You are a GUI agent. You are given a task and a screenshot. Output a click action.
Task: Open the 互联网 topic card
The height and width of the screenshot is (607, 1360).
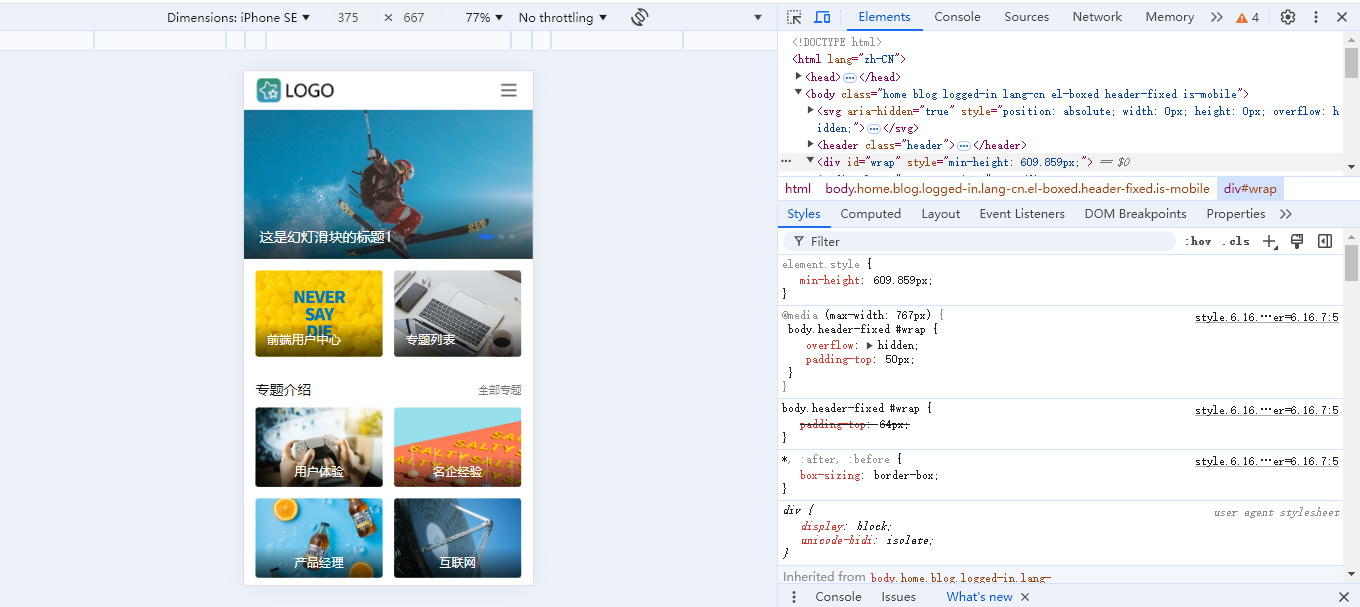tap(457, 538)
